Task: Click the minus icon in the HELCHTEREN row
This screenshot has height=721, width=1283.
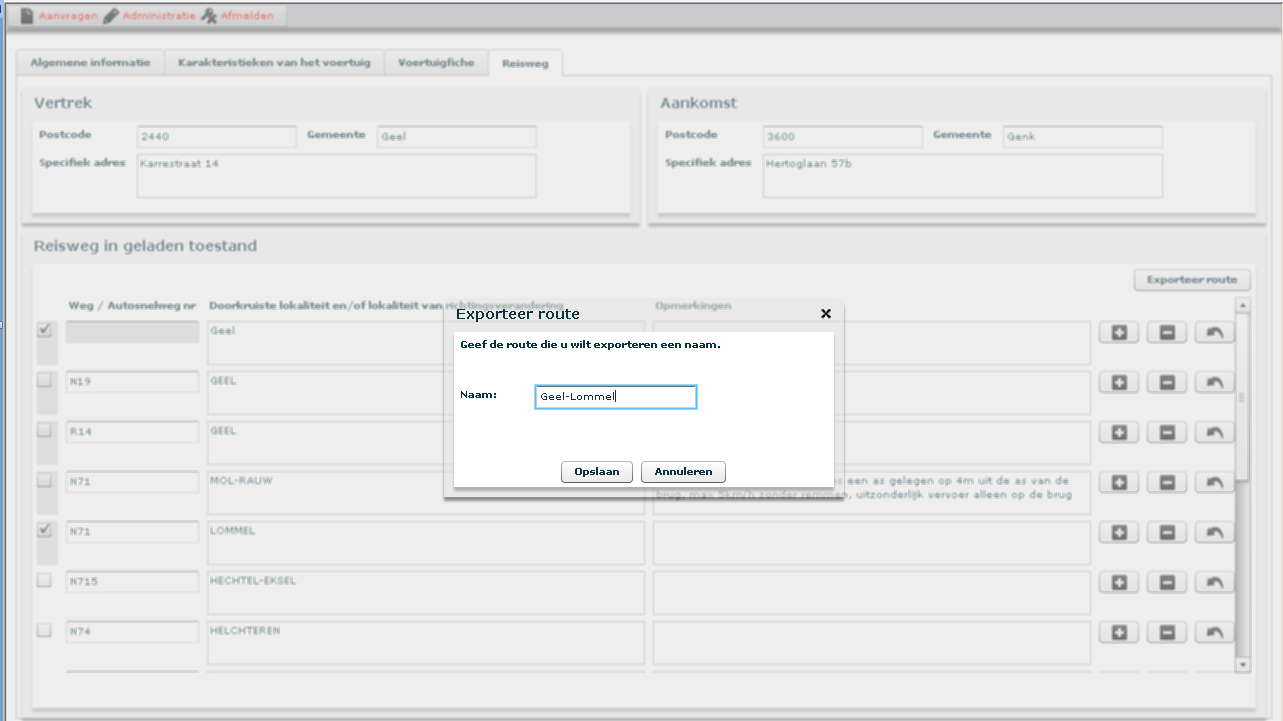Action: (1167, 632)
